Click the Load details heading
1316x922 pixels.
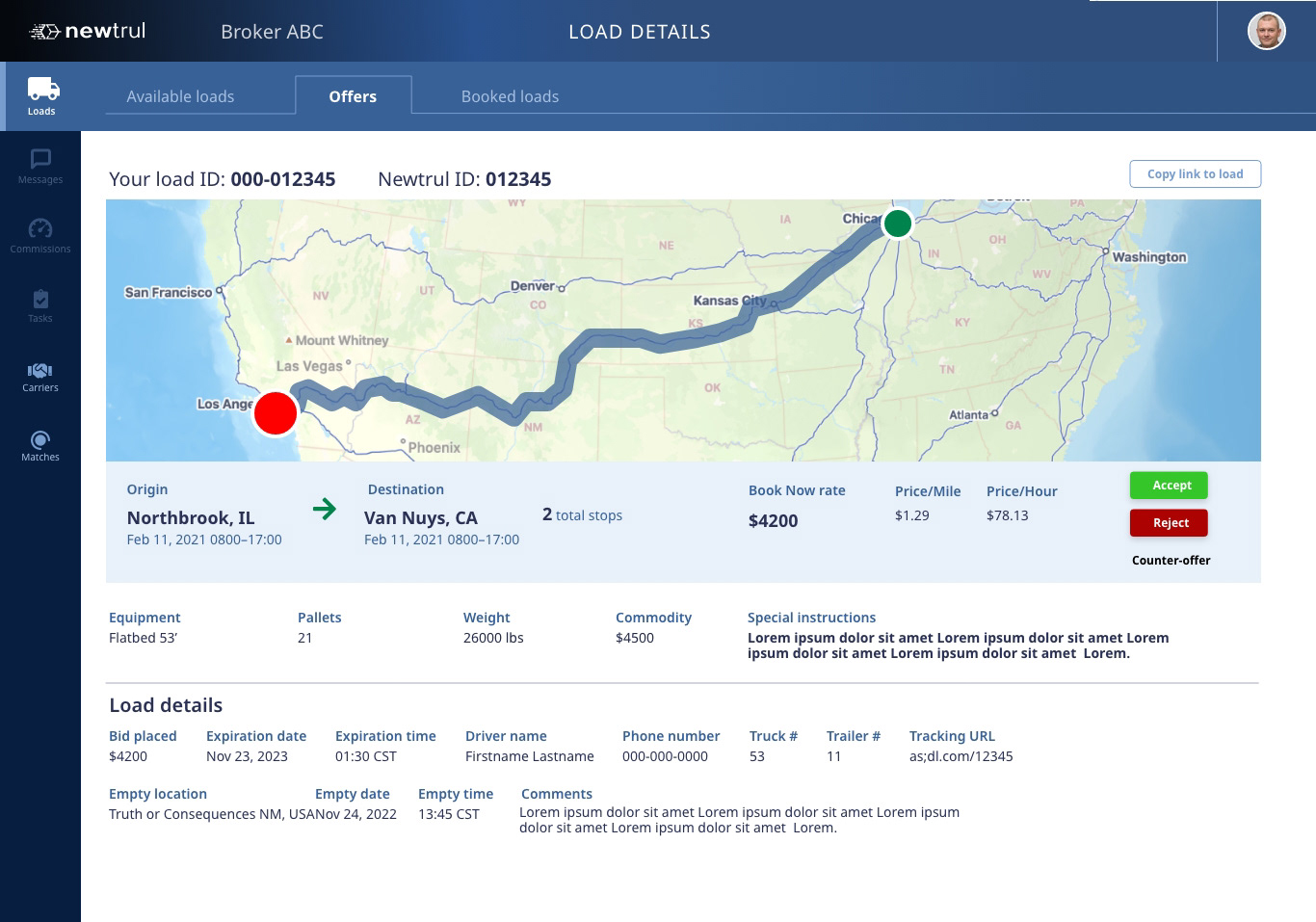click(166, 705)
